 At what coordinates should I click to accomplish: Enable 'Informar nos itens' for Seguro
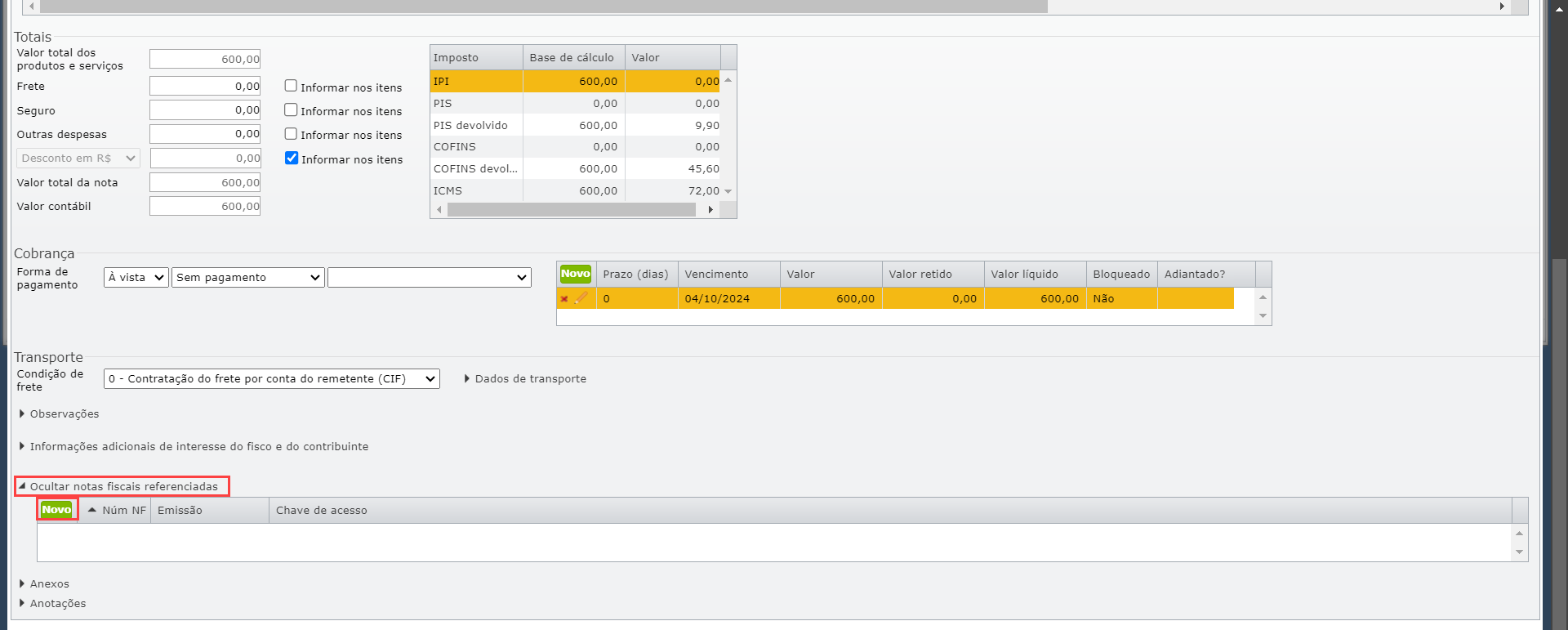291,109
